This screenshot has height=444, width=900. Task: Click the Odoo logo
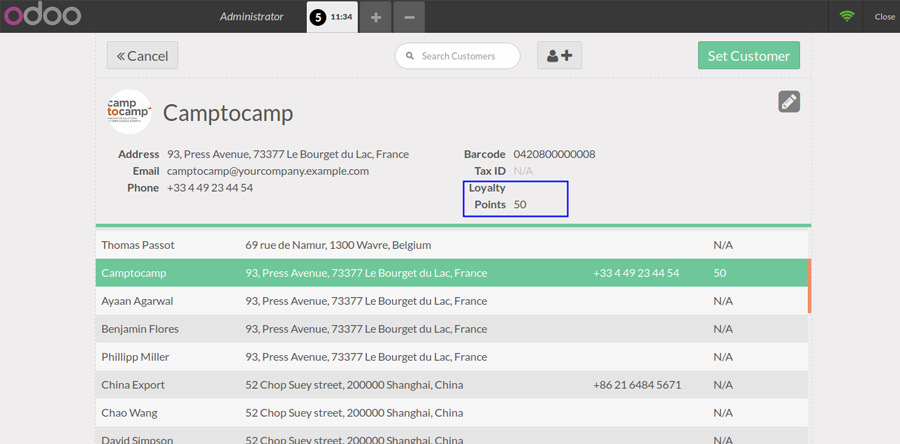coord(42,15)
